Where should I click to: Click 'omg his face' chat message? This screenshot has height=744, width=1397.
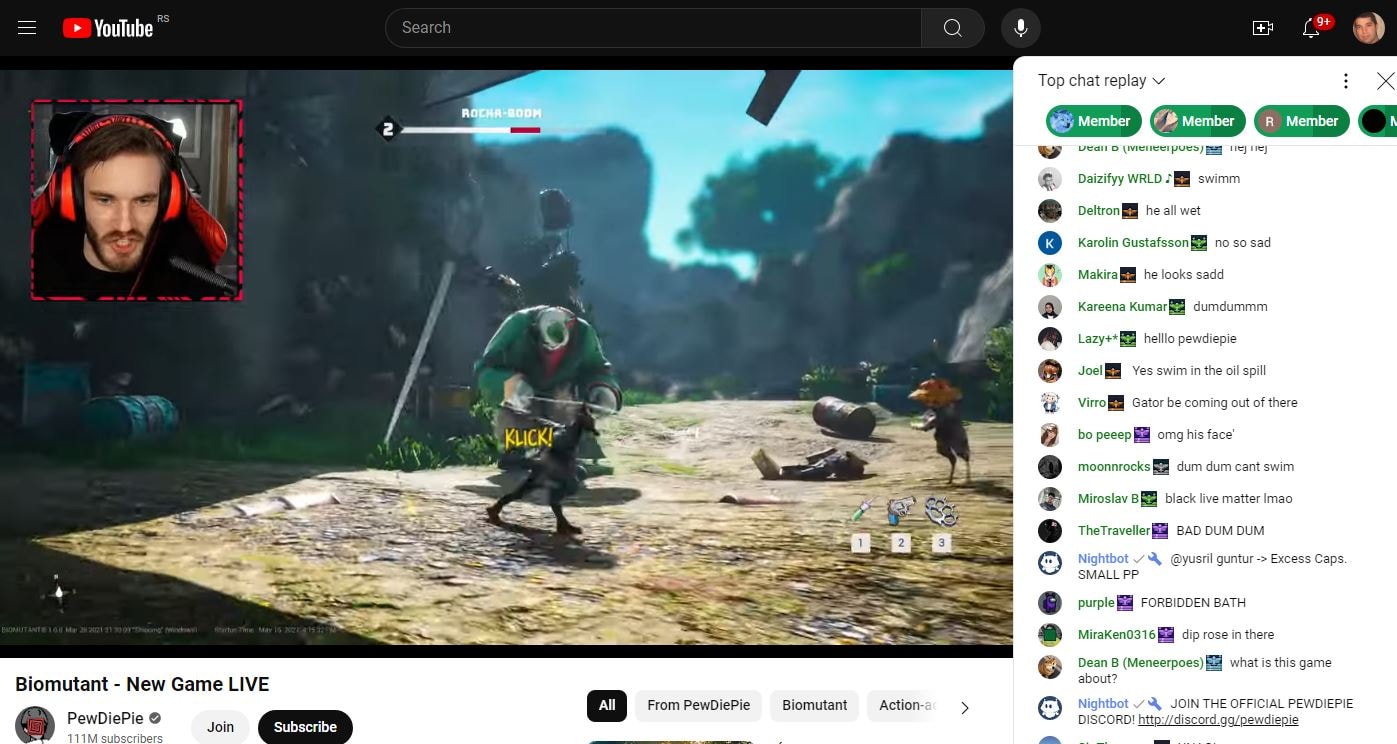pyautogui.click(x=1196, y=435)
